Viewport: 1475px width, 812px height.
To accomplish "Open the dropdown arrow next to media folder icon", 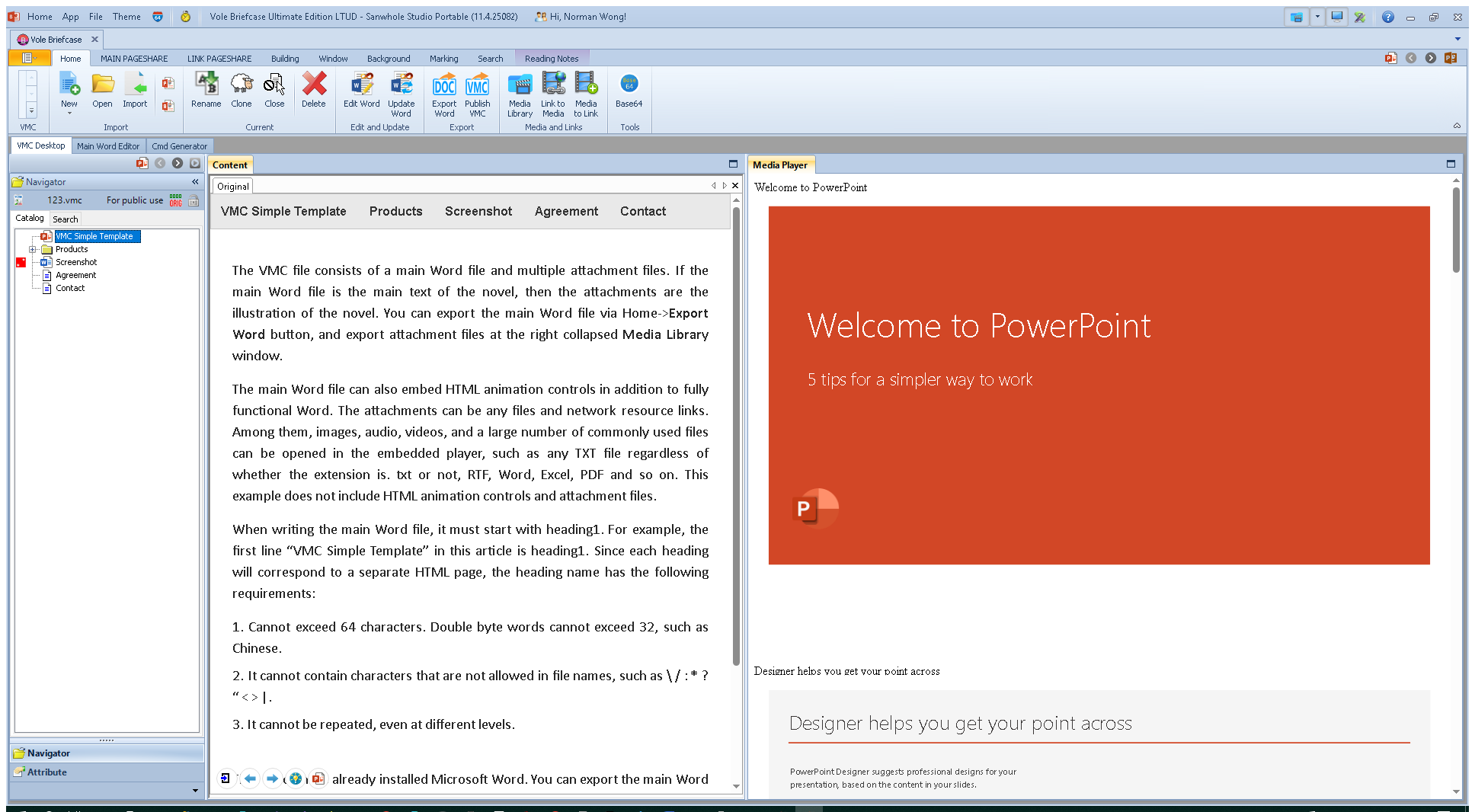I will click(x=1317, y=17).
